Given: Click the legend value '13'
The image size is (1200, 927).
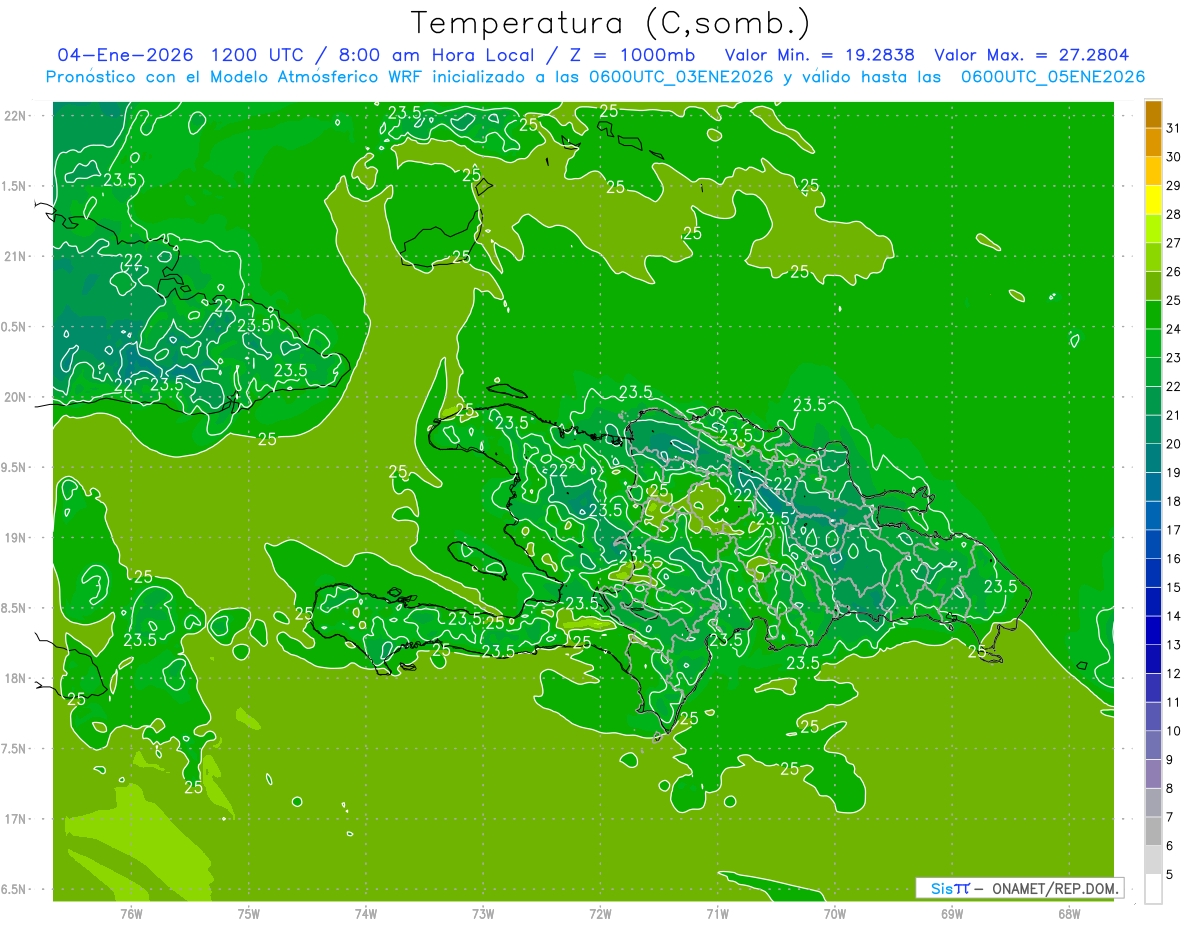Looking at the screenshot, I should (x=1174, y=645).
